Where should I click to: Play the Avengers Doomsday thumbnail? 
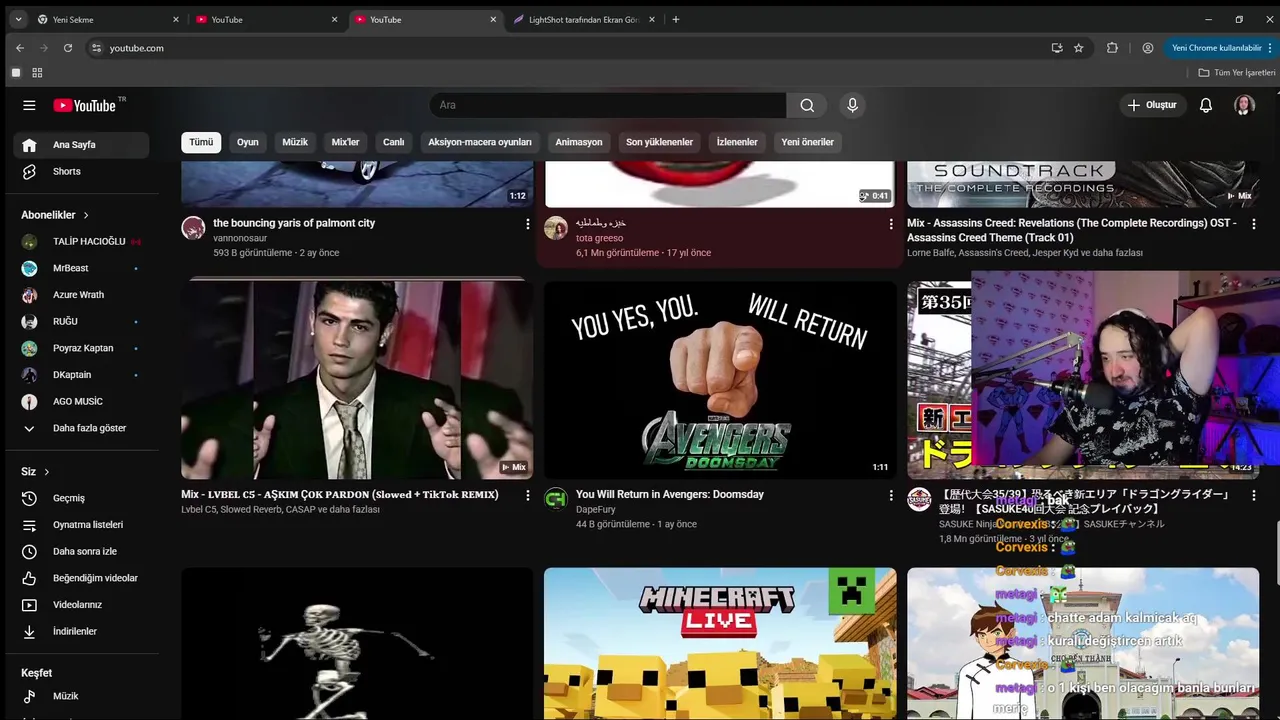pyautogui.click(x=720, y=380)
